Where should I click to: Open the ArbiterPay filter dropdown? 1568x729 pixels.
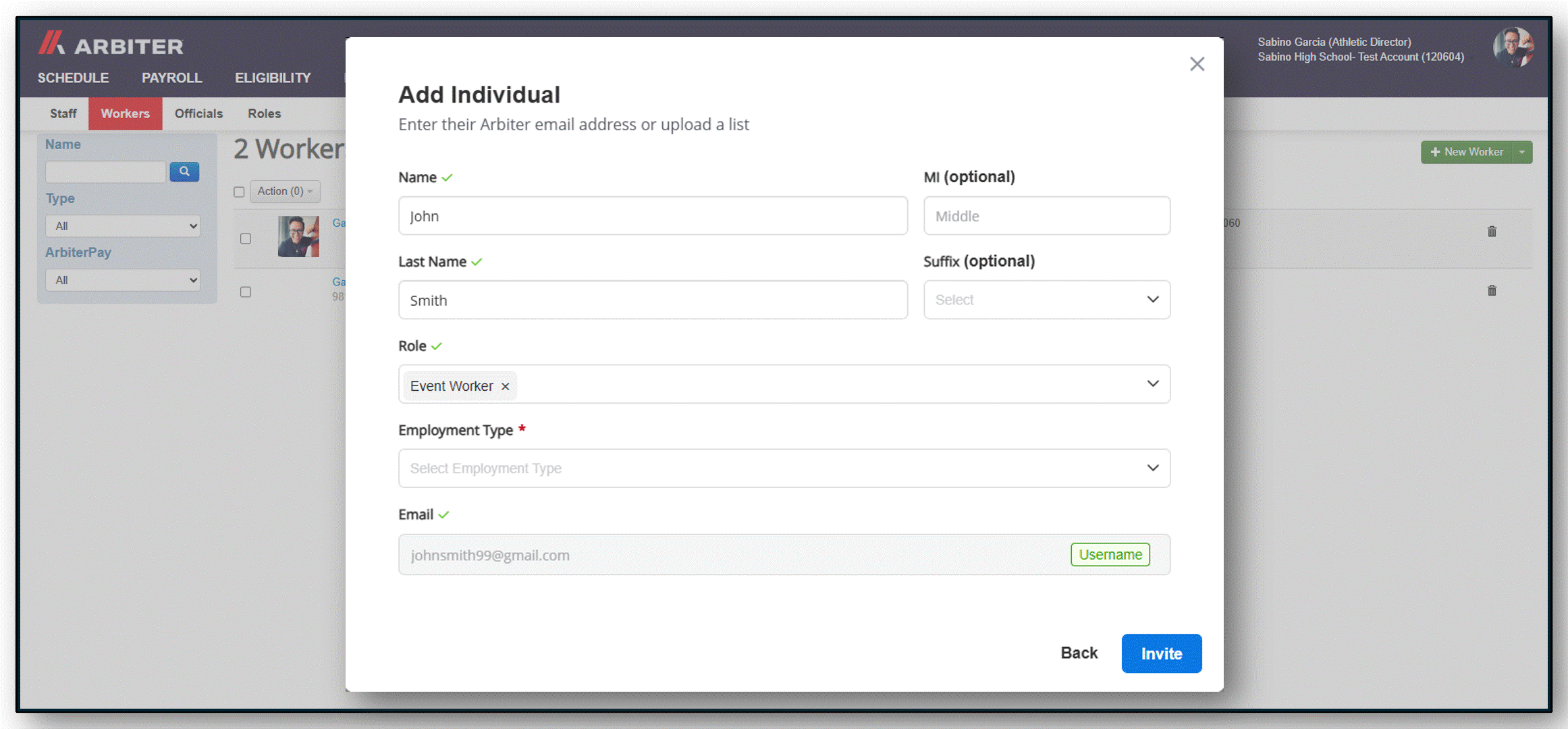click(x=123, y=280)
